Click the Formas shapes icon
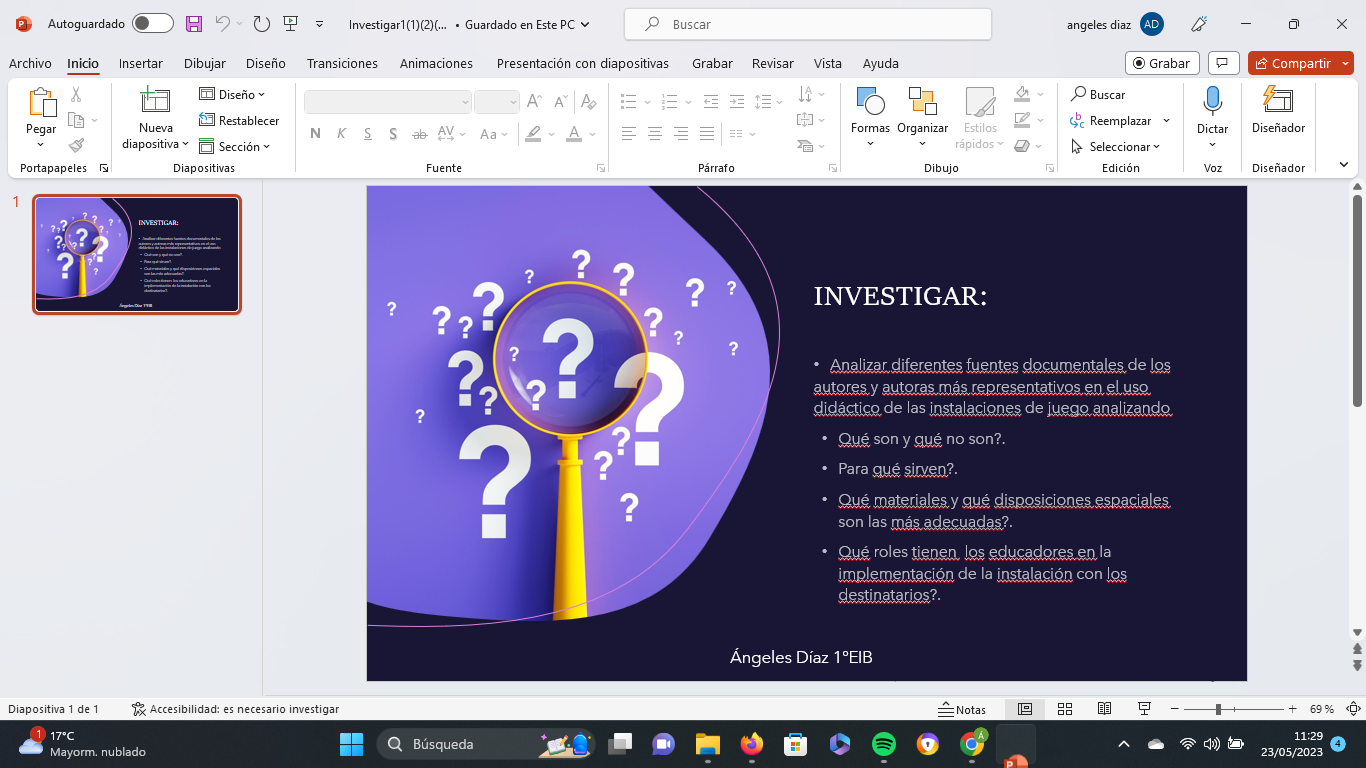Image resolution: width=1366 pixels, height=768 pixels. (x=870, y=101)
